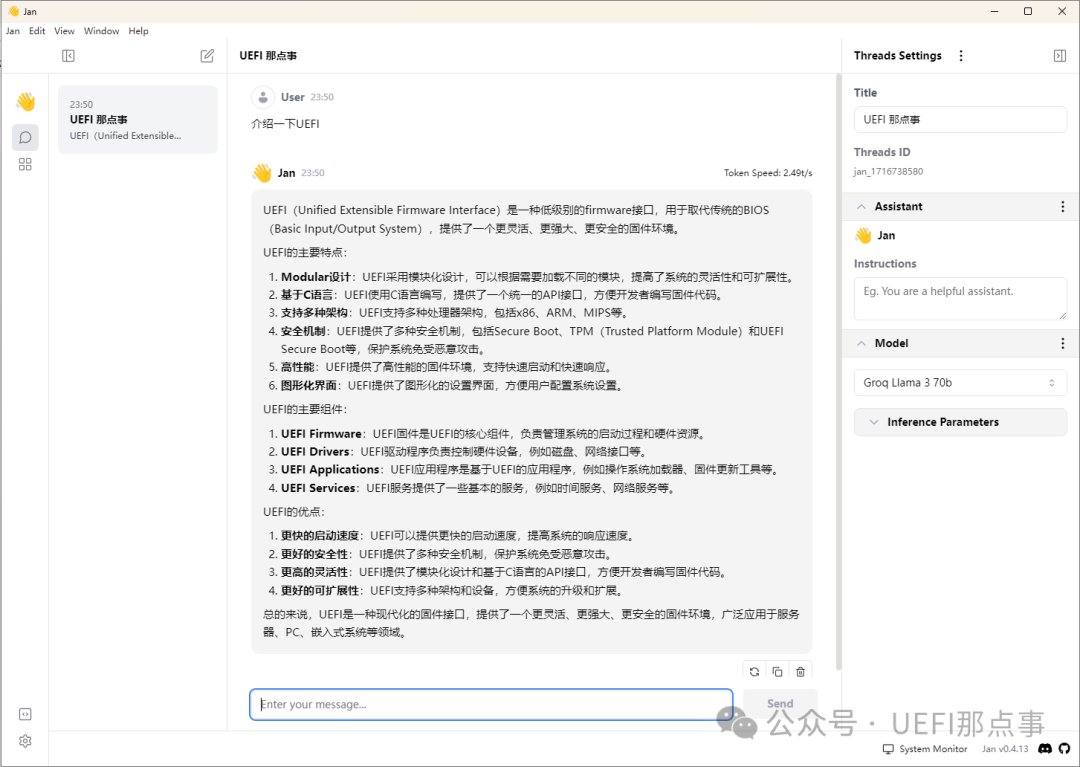Copy the assistant message

[x=777, y=672]
